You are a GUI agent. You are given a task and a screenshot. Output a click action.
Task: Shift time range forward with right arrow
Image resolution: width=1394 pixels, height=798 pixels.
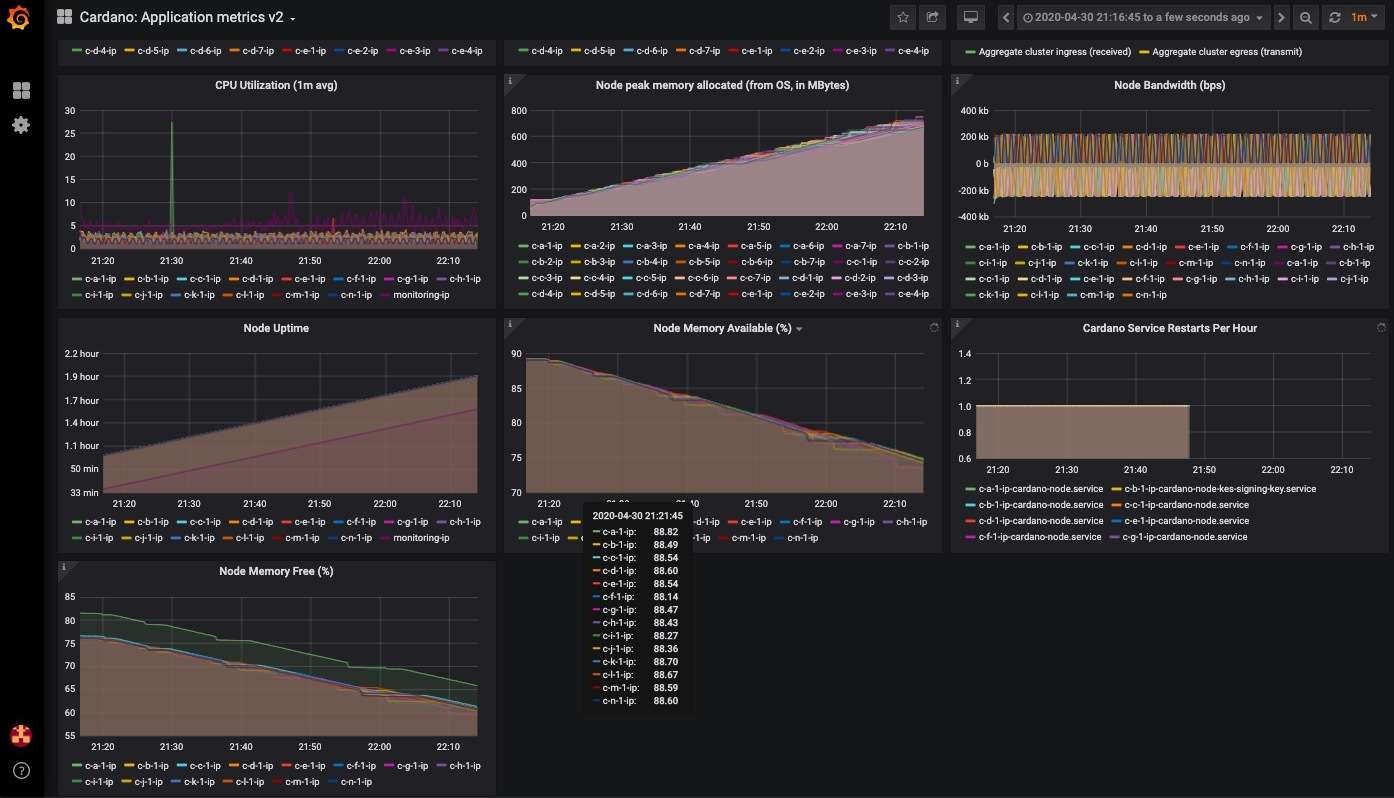coord(1281,17)
